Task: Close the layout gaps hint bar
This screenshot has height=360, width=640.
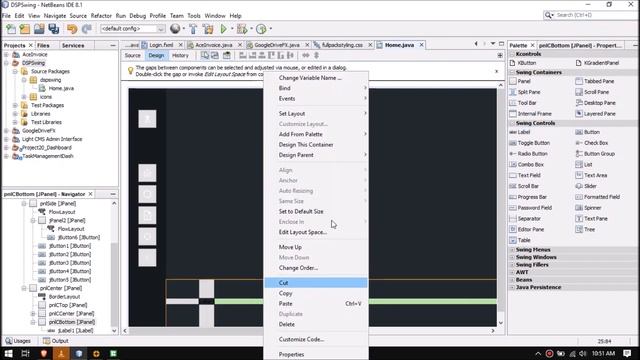Action: click(496, 71)
